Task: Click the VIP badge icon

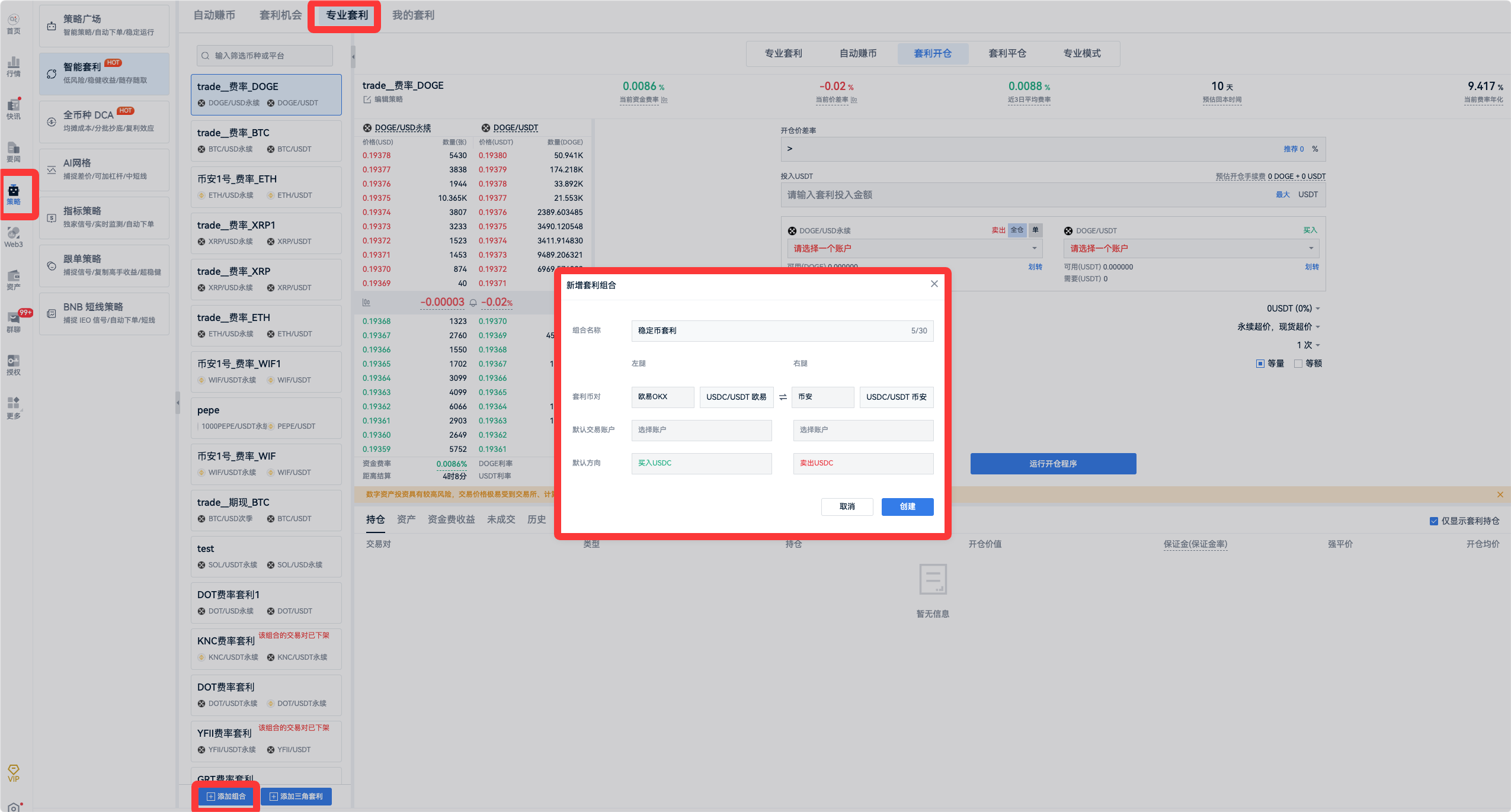Action: (x=13, y=772)
